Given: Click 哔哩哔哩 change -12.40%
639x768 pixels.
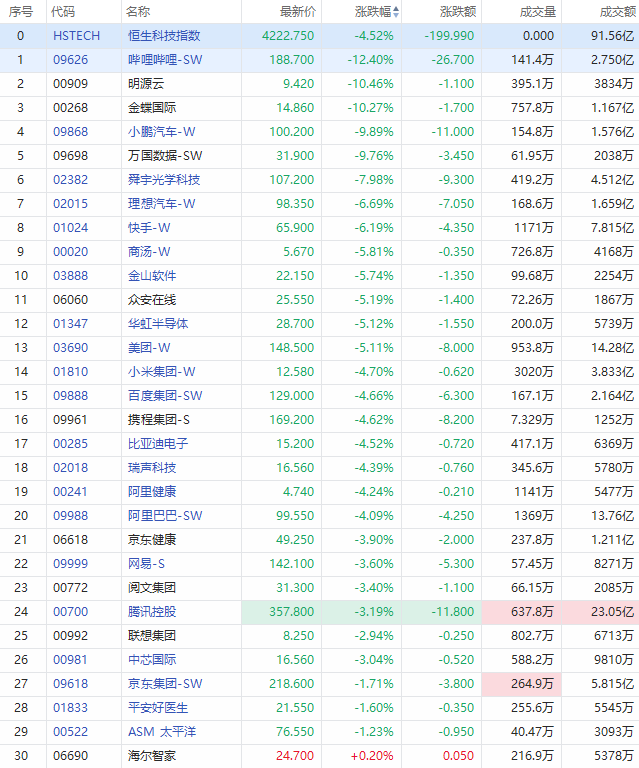Looking at the screenshot, I should [x=370, y=60].
